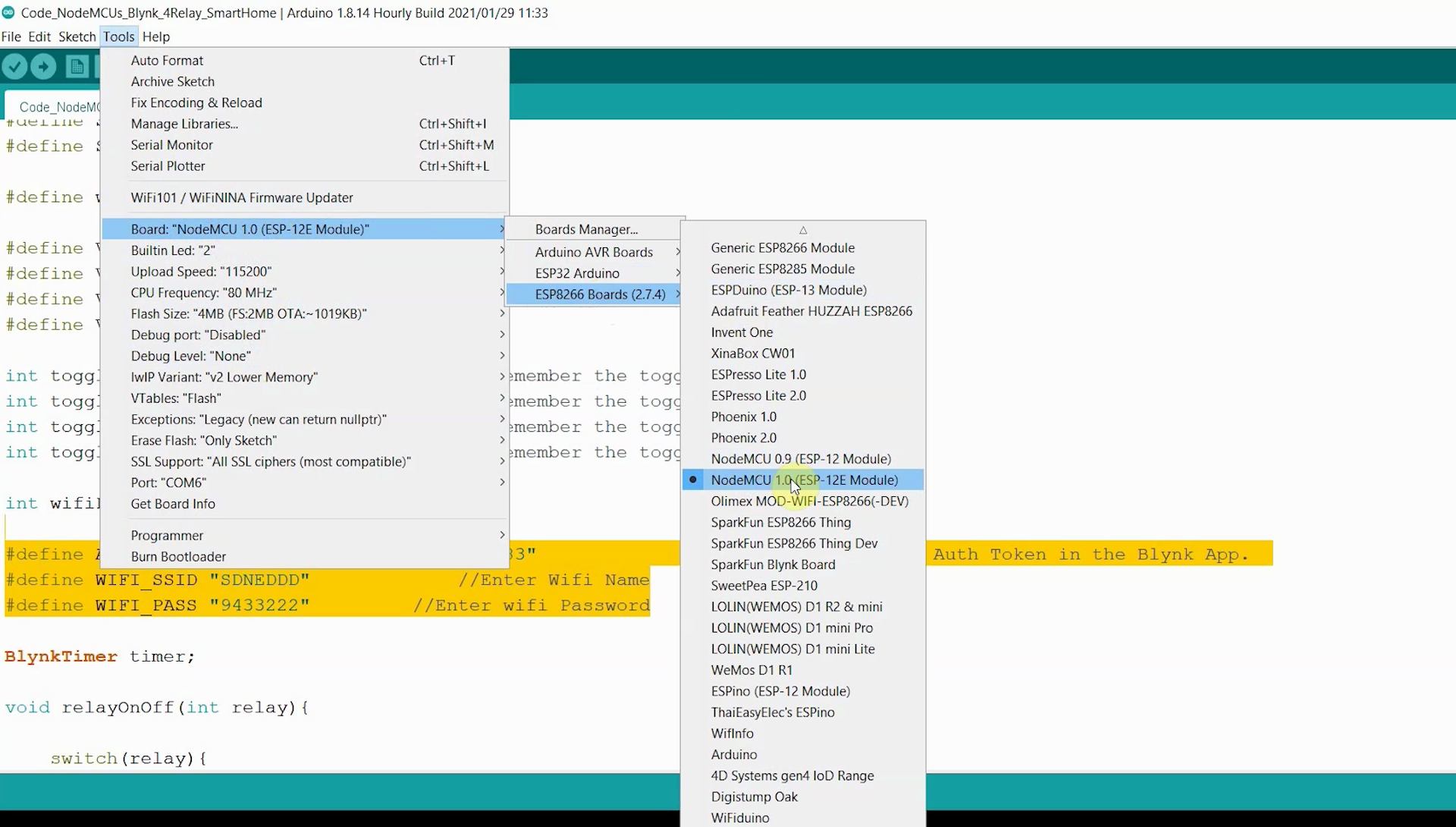Run Auto Format on the code
Viewport: 1456px width, 827px height.
(167, 60)
